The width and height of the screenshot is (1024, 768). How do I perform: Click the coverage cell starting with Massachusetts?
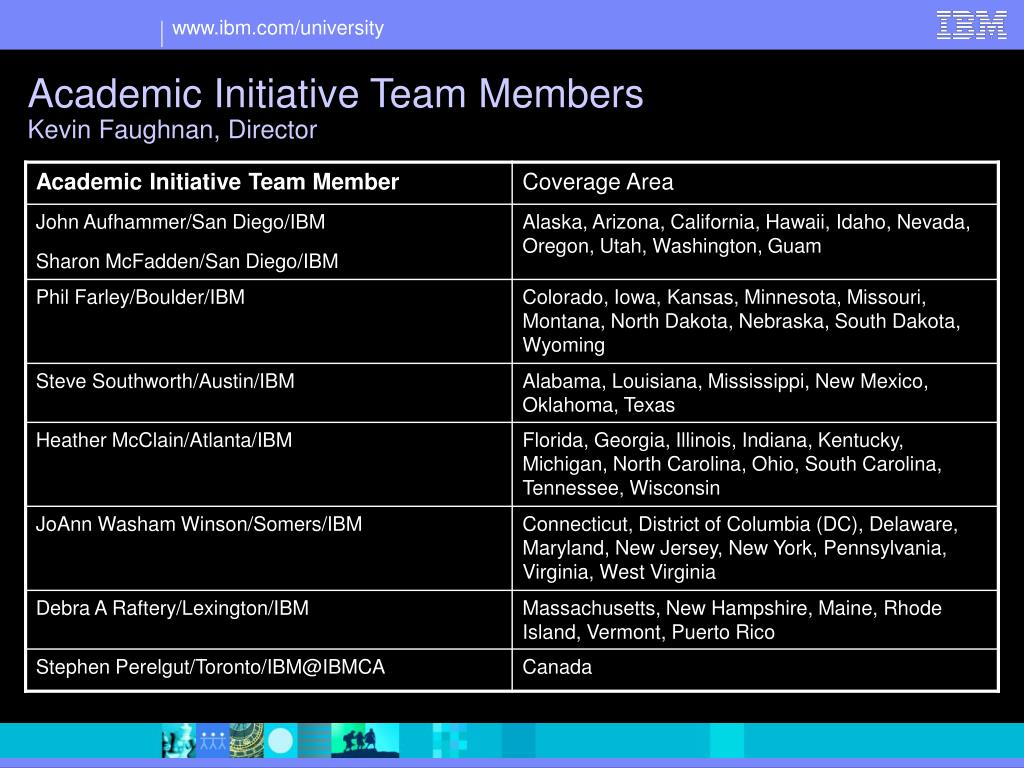tap(756, 620)
